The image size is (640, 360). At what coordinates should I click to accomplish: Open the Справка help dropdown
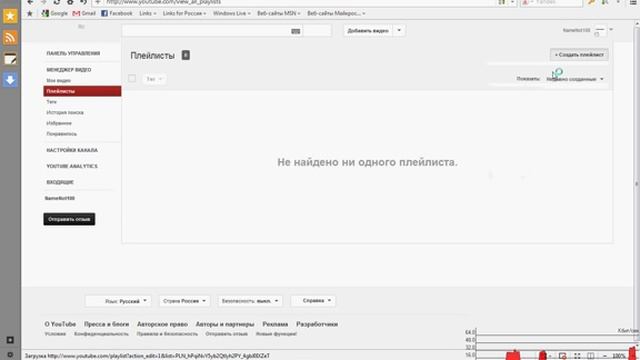click(x=313, y=301)
